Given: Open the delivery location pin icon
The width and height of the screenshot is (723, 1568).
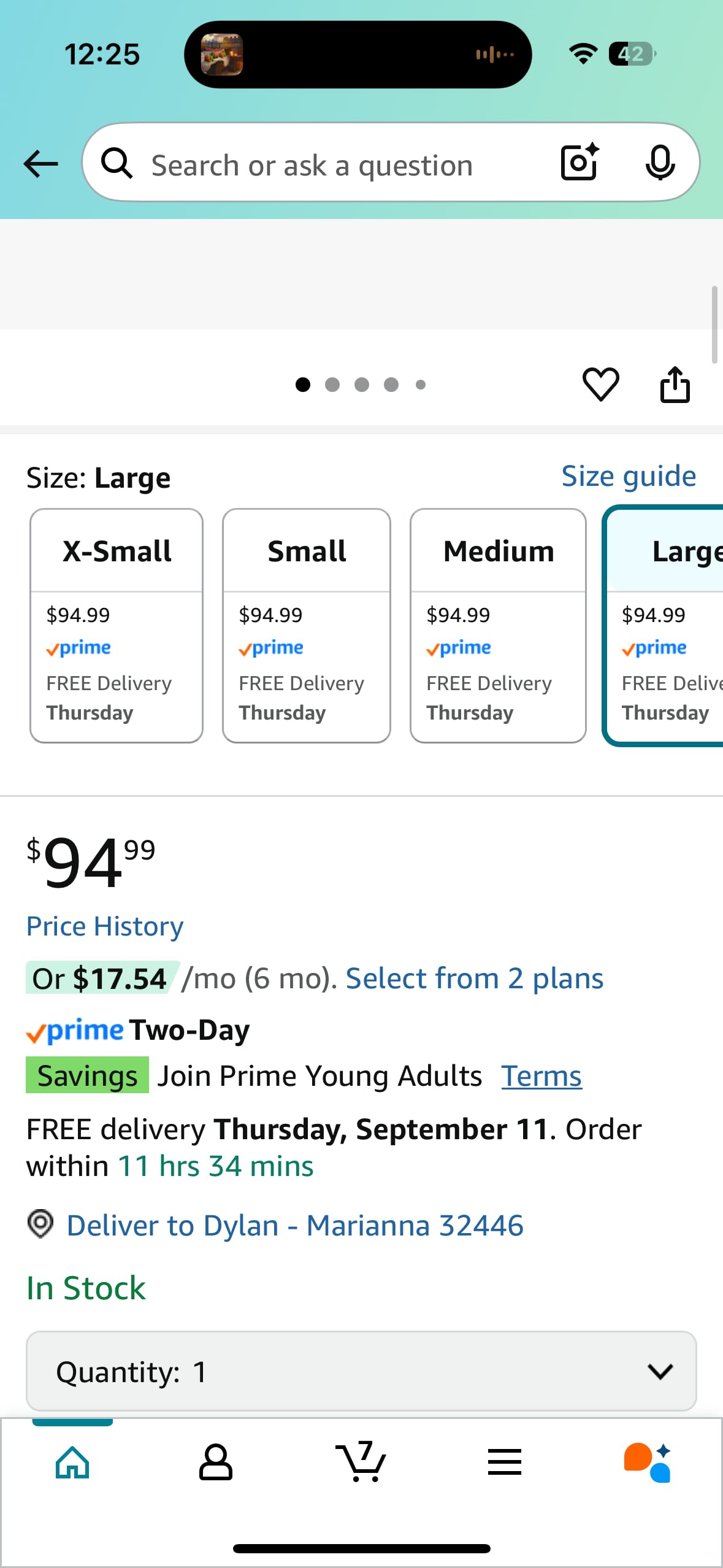Looking at the screenshot, I should (x=40, y=1224).
